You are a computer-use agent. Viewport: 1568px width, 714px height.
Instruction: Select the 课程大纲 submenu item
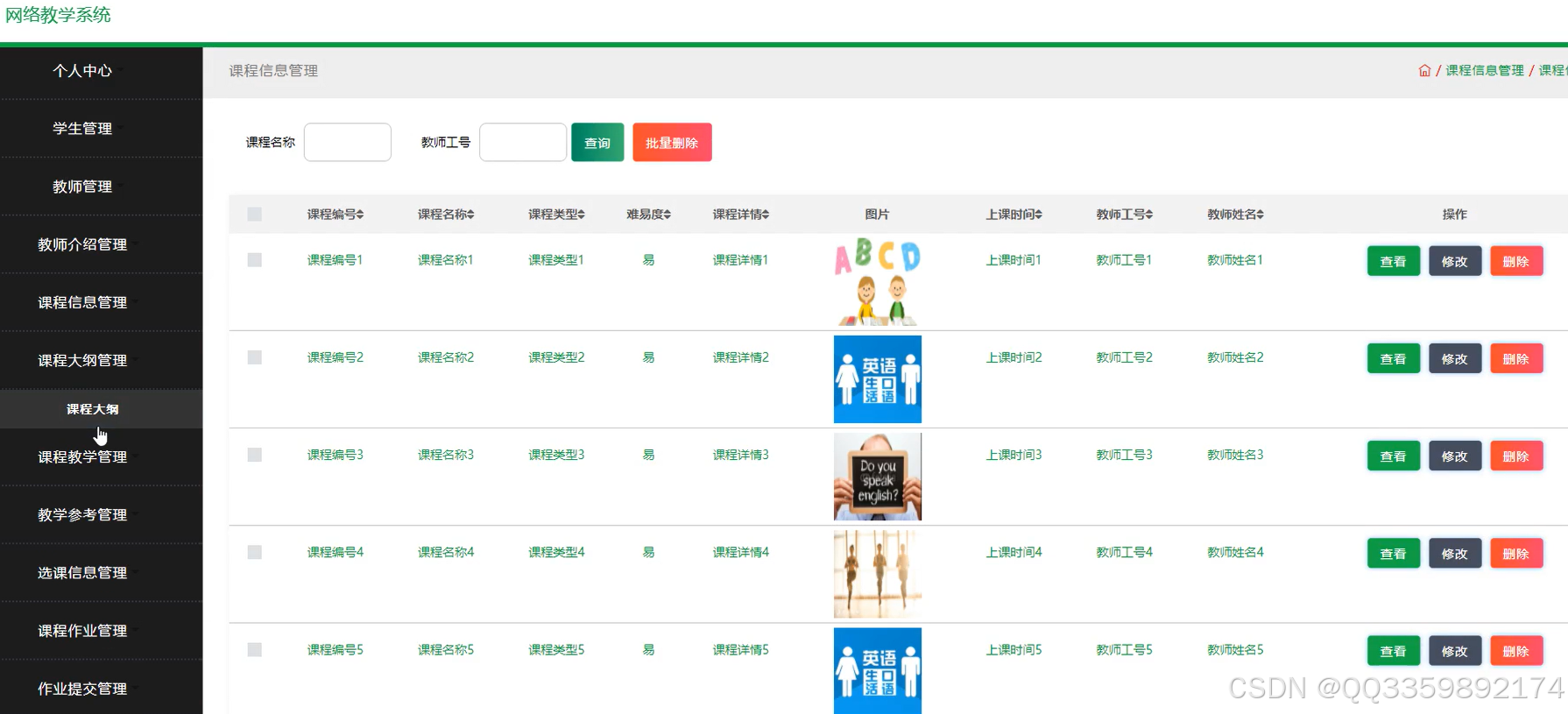(101, 409)
